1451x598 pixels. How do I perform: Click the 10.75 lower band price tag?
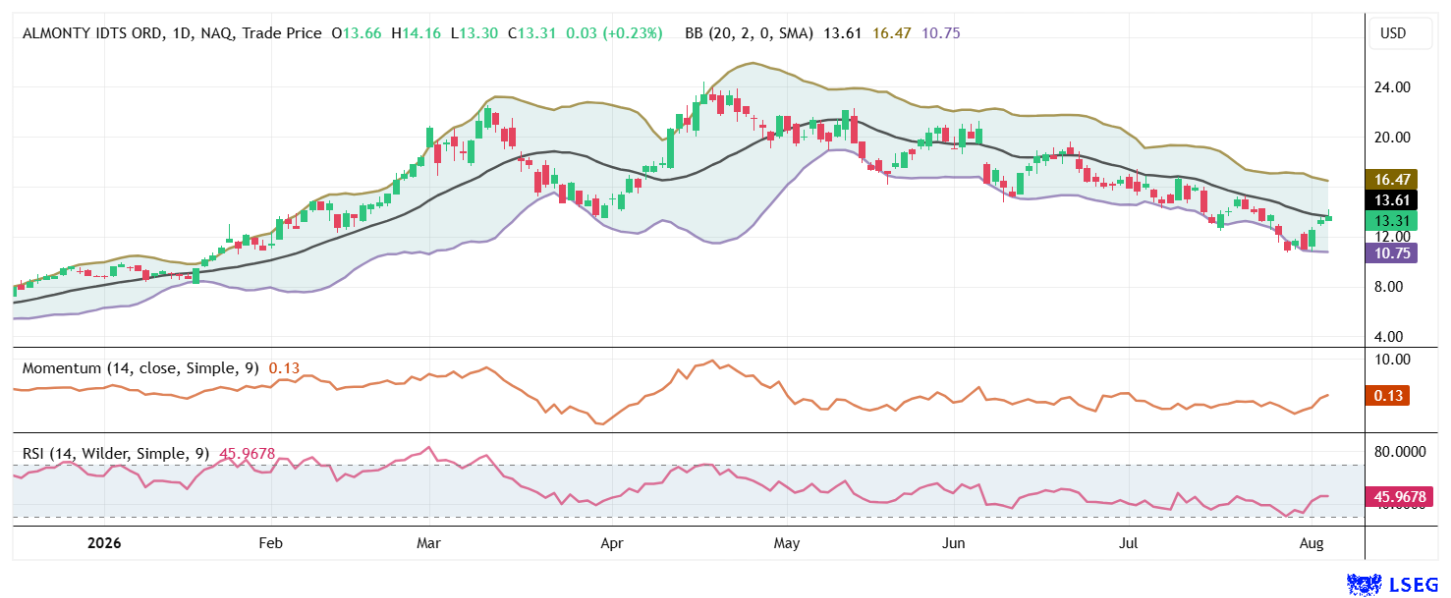(1390, 253)
